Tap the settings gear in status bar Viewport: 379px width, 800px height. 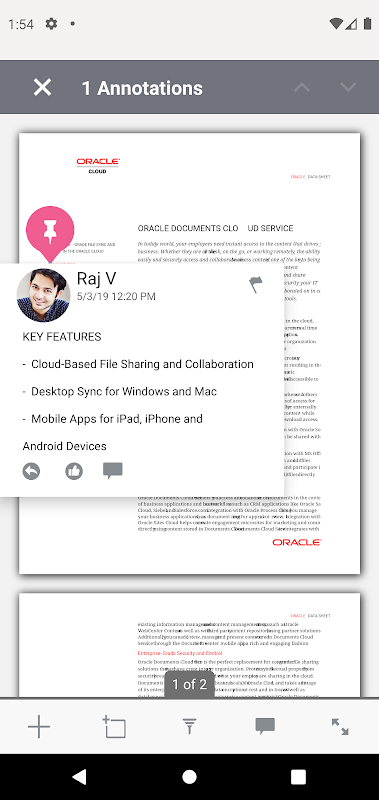click(51, 23)
